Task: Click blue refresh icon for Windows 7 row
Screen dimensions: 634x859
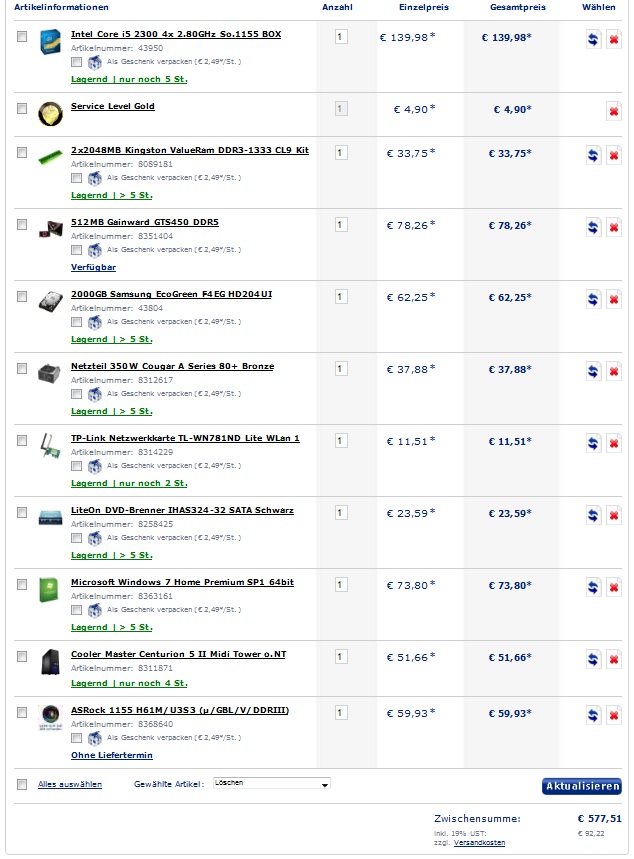Action: click(x=592, y=587)
